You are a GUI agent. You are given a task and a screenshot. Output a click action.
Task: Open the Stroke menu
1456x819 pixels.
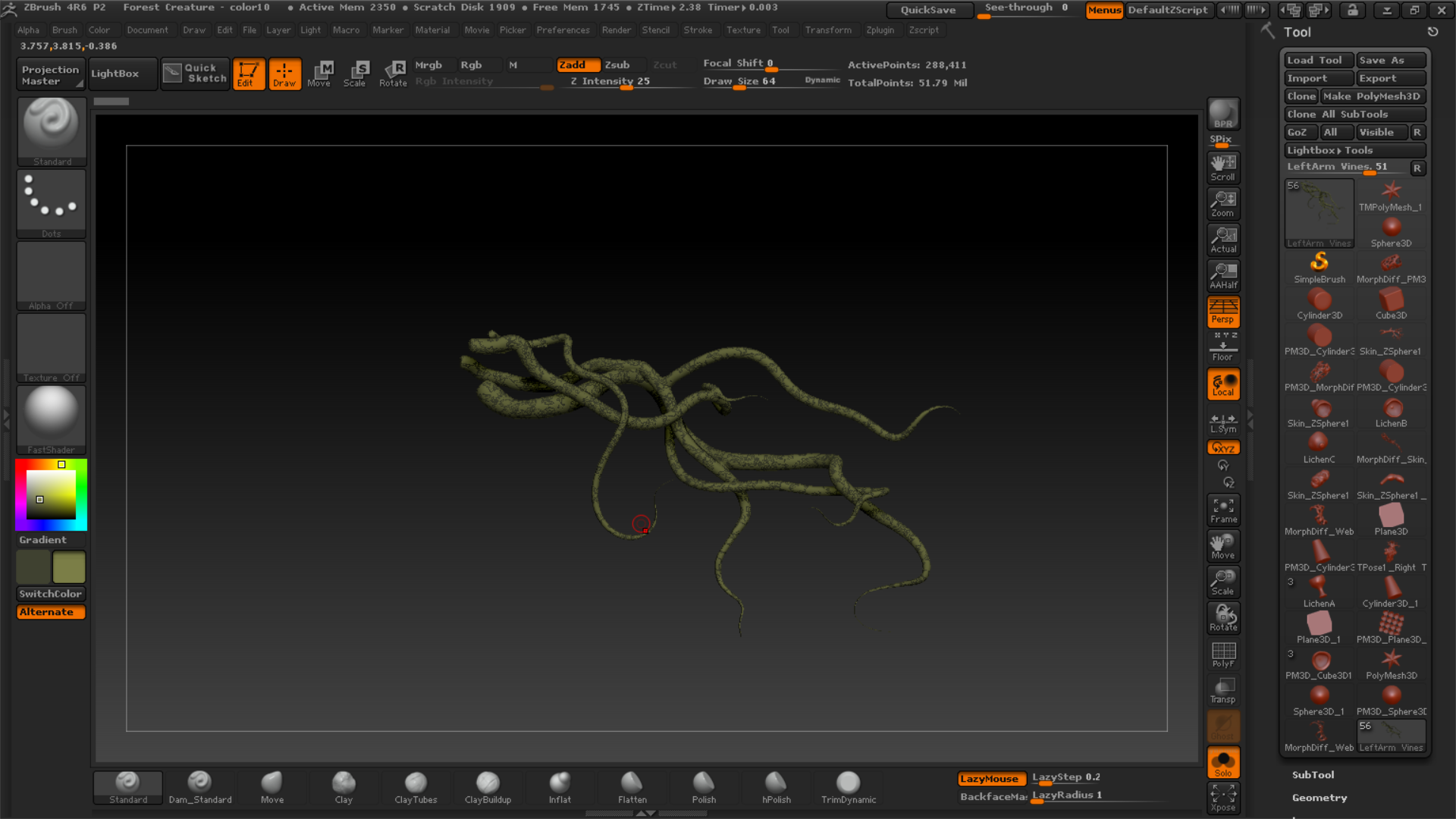click(698, 30)
